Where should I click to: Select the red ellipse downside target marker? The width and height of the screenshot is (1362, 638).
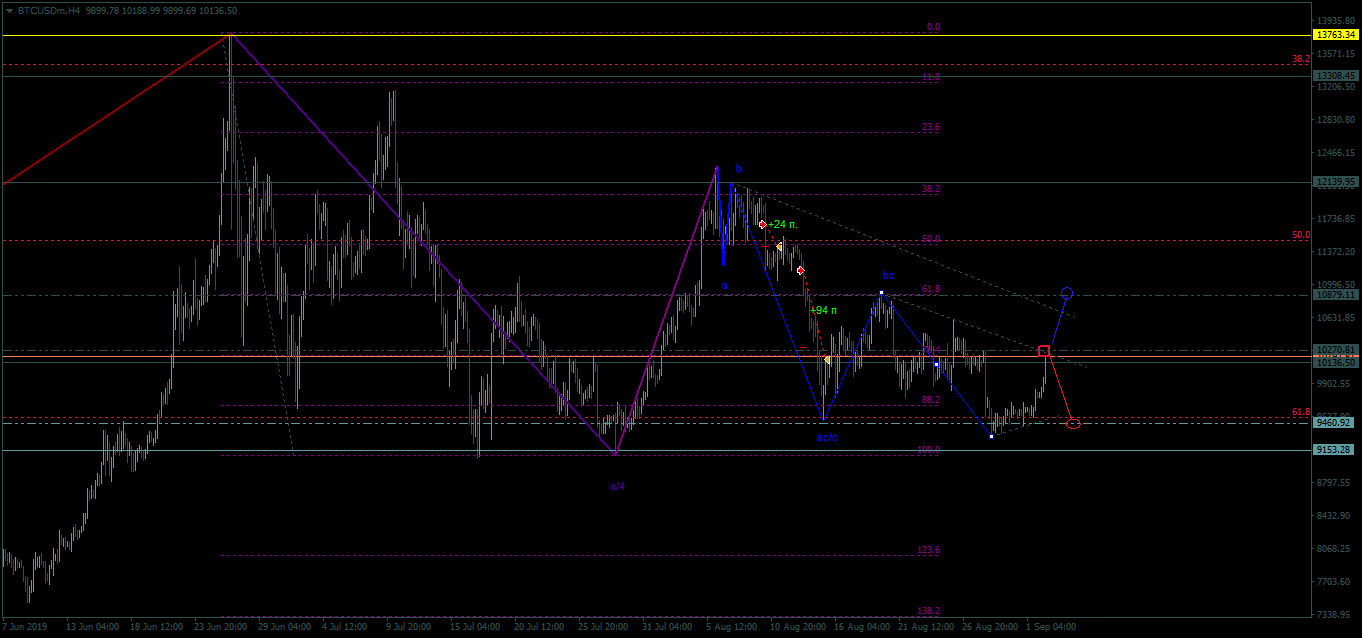tap(1073, 424)
